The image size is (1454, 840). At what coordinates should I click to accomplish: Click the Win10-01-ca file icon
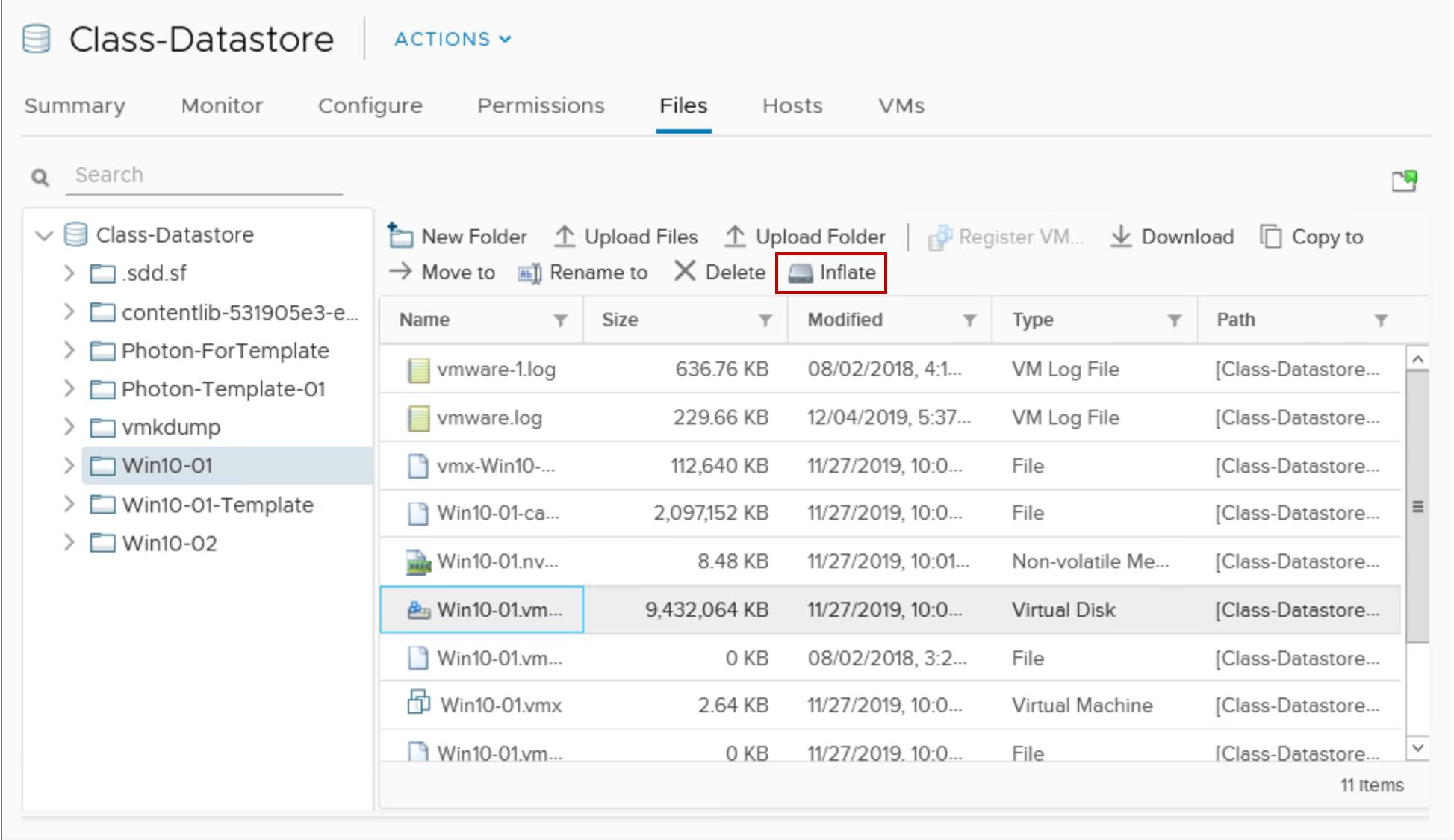418,513
